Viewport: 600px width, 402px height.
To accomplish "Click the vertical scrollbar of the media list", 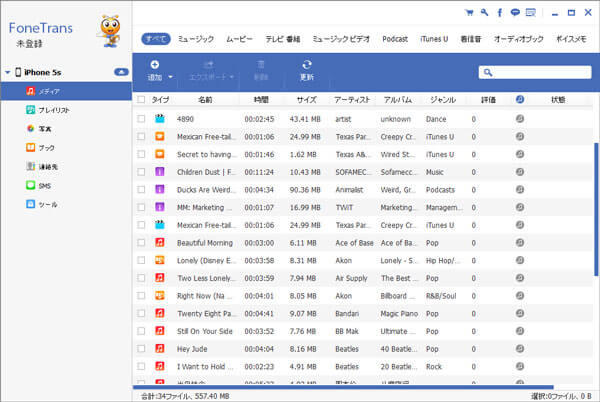I will pos(596,209).
